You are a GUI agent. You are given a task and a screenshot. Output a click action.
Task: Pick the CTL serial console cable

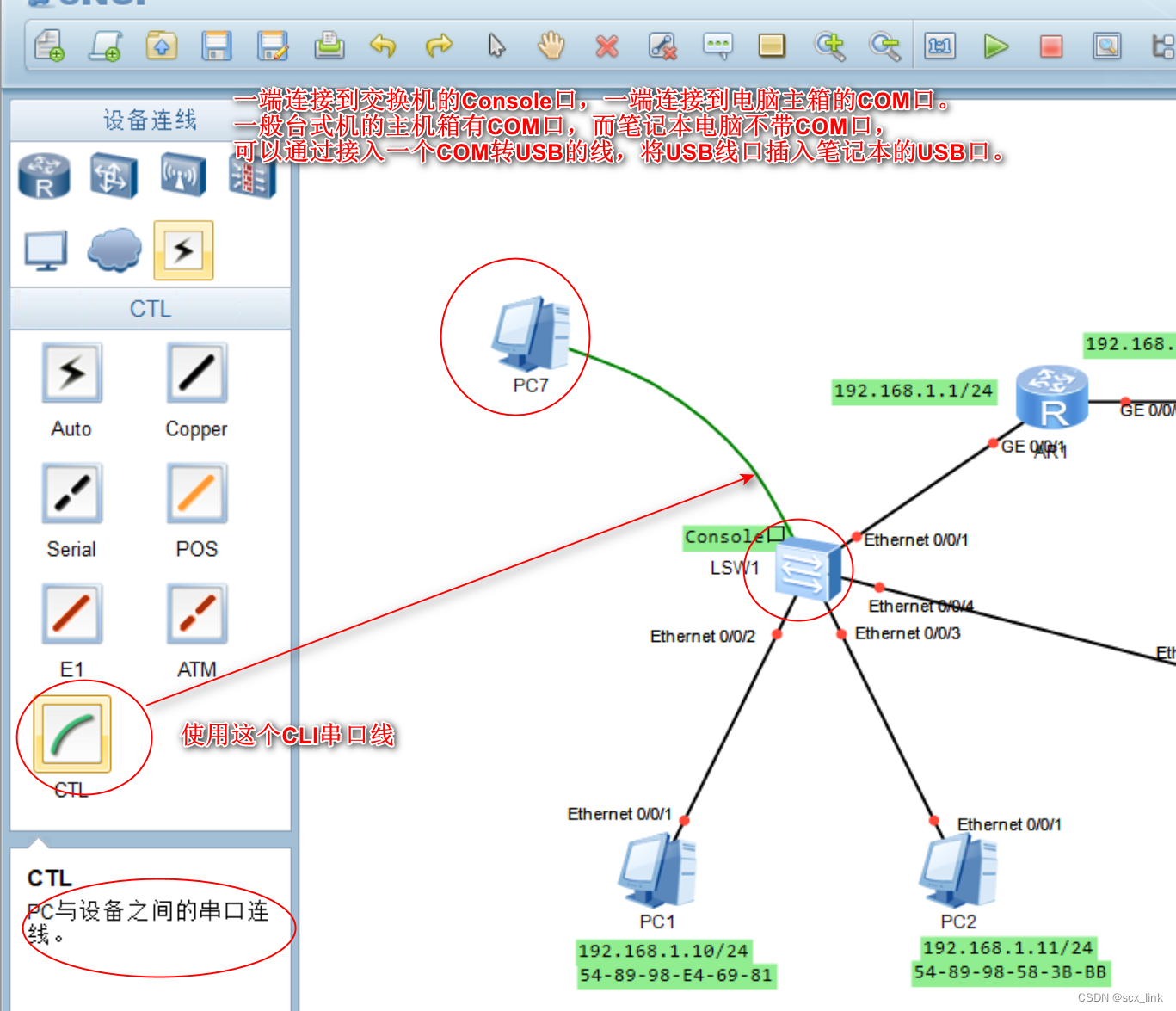pos(72,734)
